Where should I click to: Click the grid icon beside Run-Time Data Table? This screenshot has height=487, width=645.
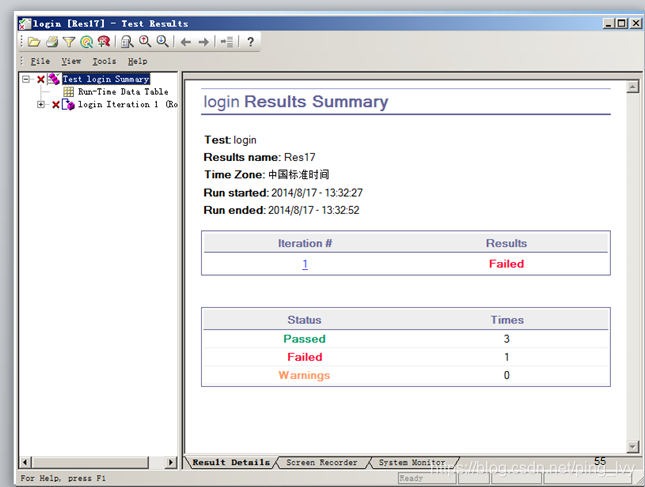[x=69, y=91]
